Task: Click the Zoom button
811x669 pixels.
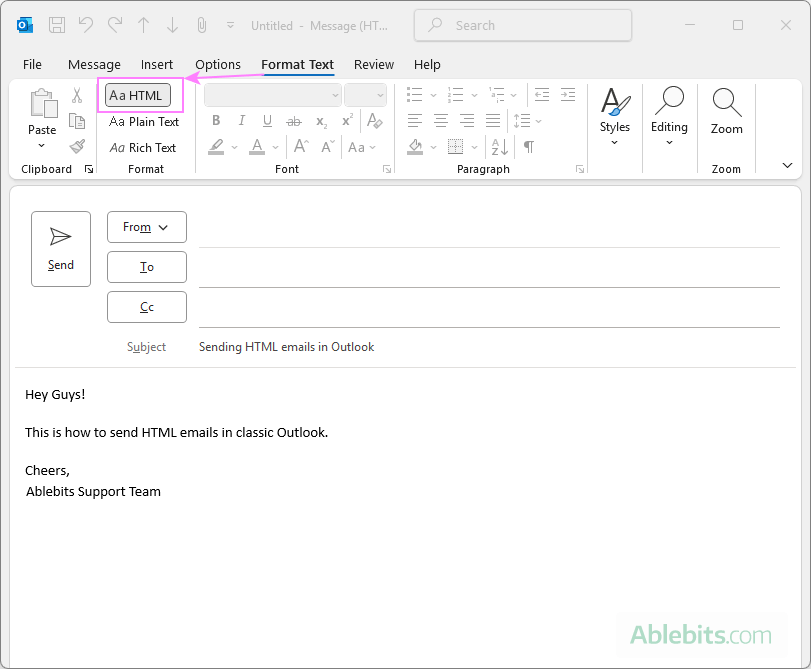Action: point(727,112)
